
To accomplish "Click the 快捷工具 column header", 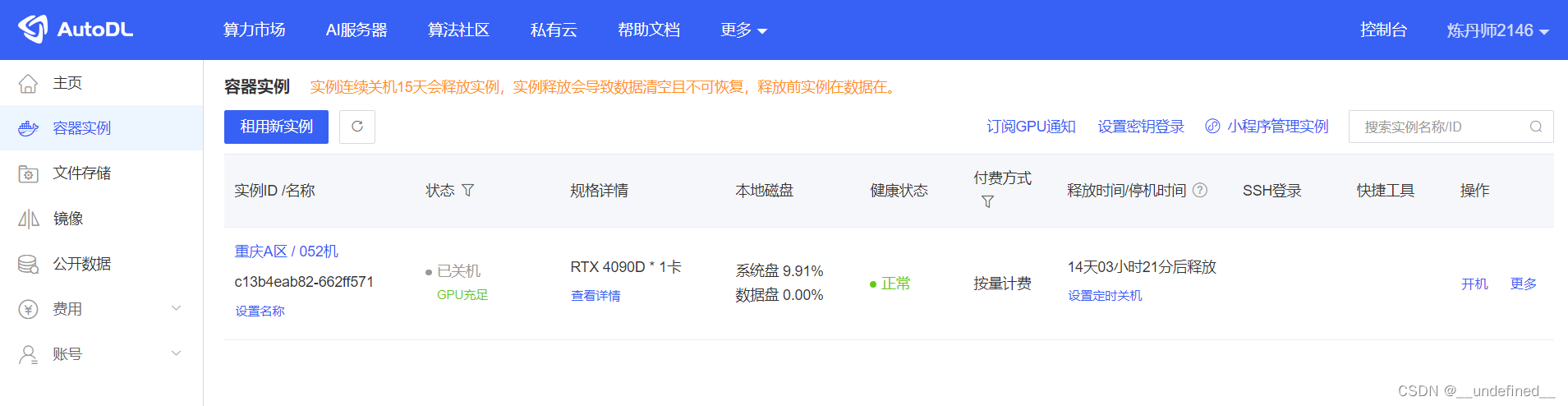I will tap(1386, 191).
